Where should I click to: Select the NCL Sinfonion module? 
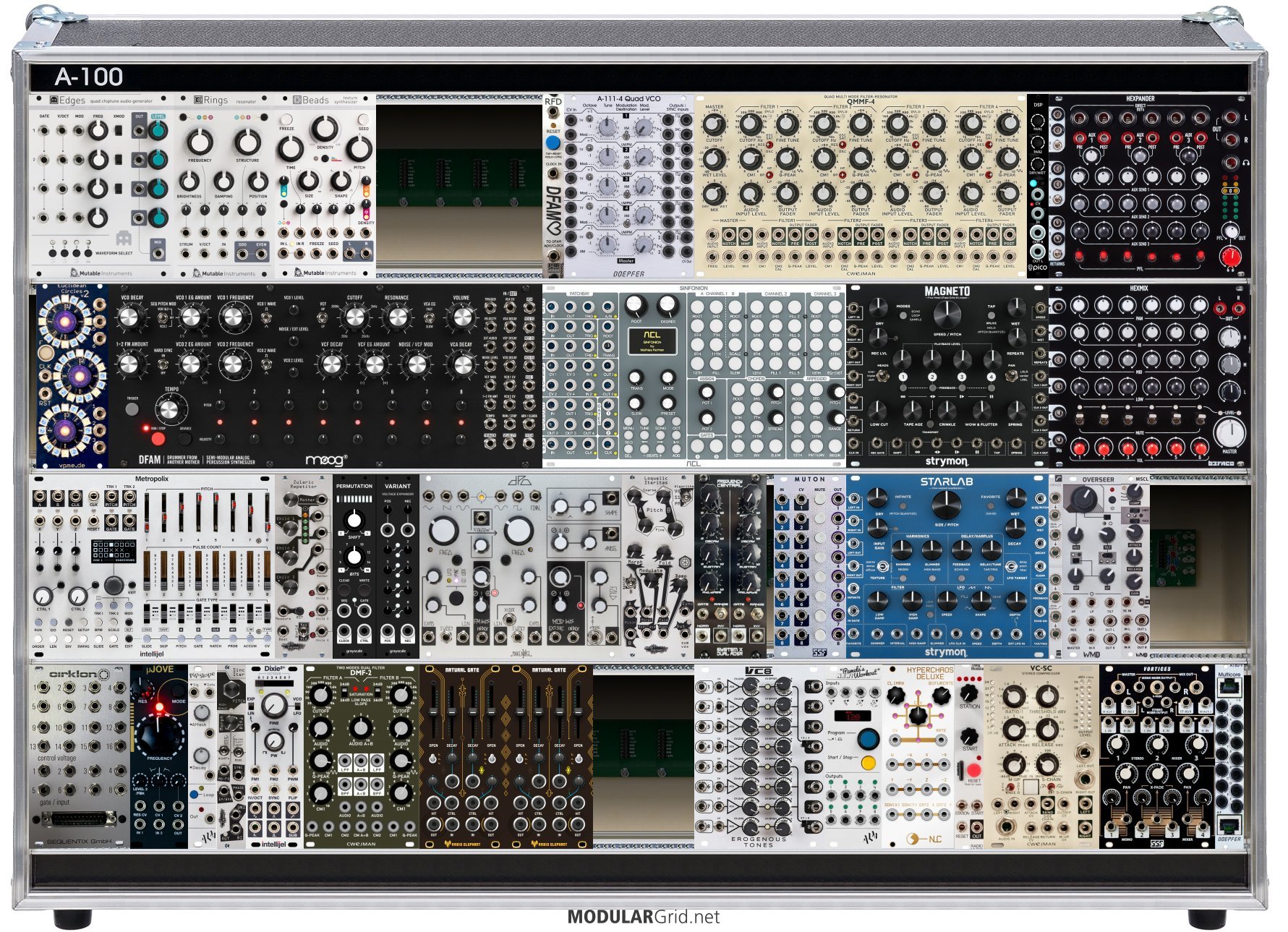(x=694, y=376)
